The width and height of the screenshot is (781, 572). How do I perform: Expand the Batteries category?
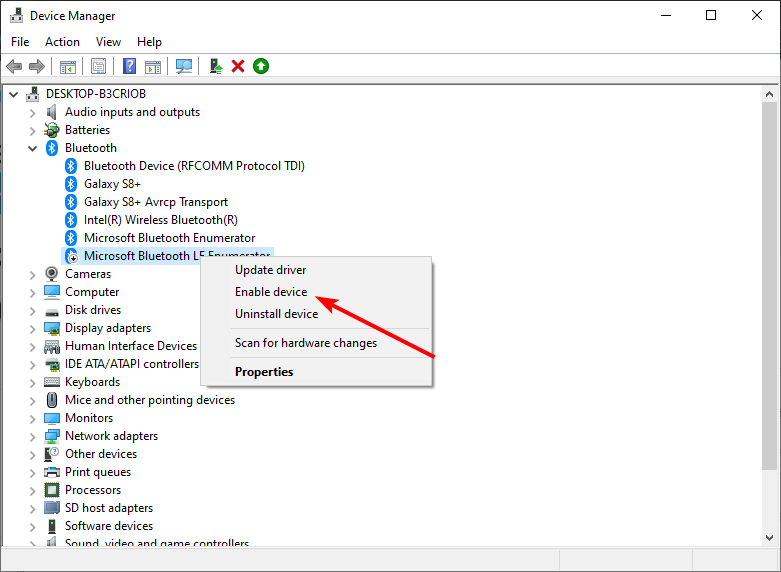[33, 131]
